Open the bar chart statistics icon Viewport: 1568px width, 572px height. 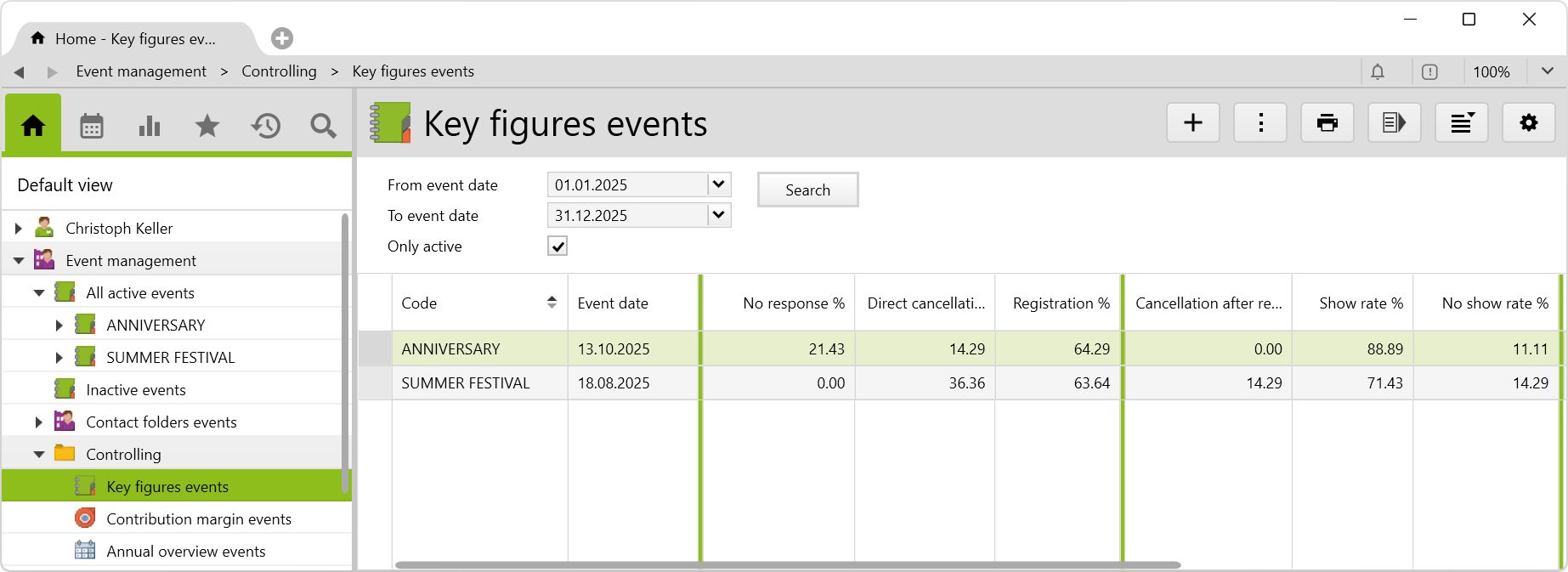[150, 127]
